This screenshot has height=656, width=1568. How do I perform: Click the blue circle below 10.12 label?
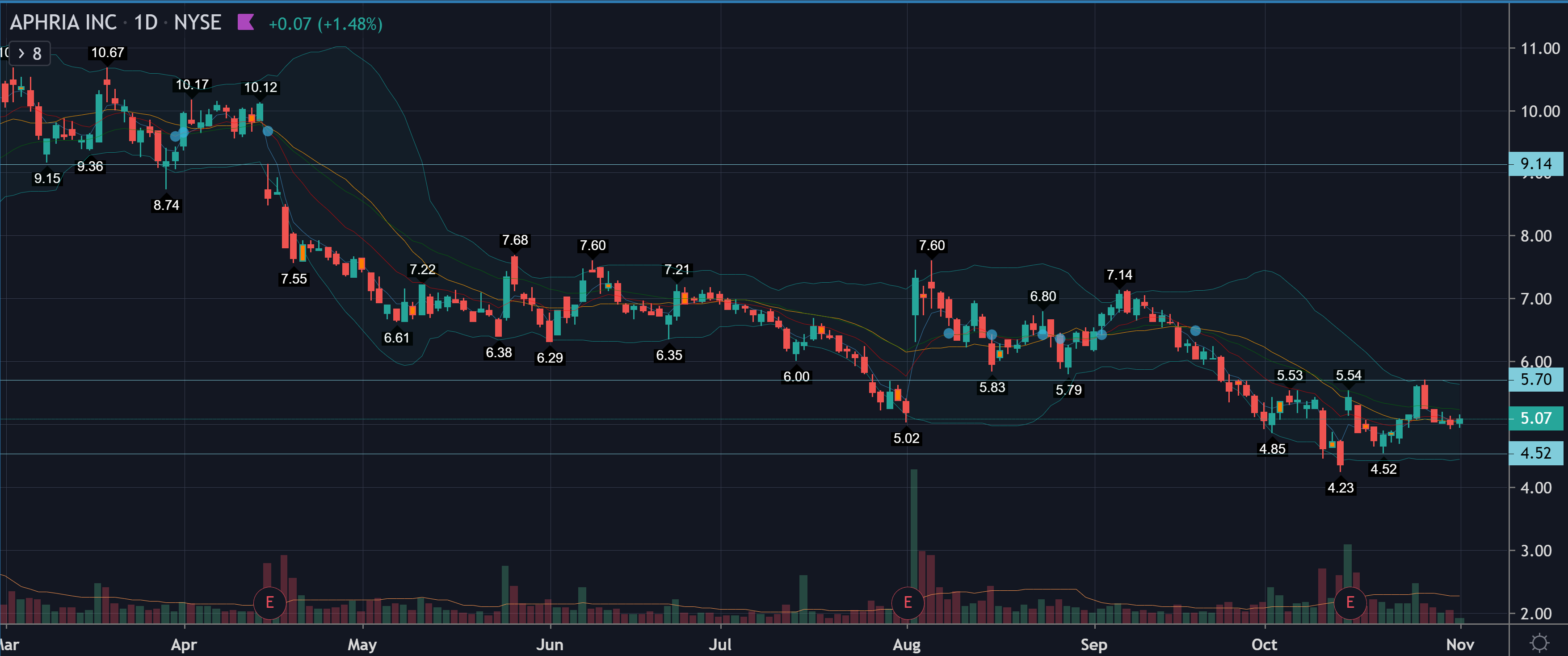[267, 131]
